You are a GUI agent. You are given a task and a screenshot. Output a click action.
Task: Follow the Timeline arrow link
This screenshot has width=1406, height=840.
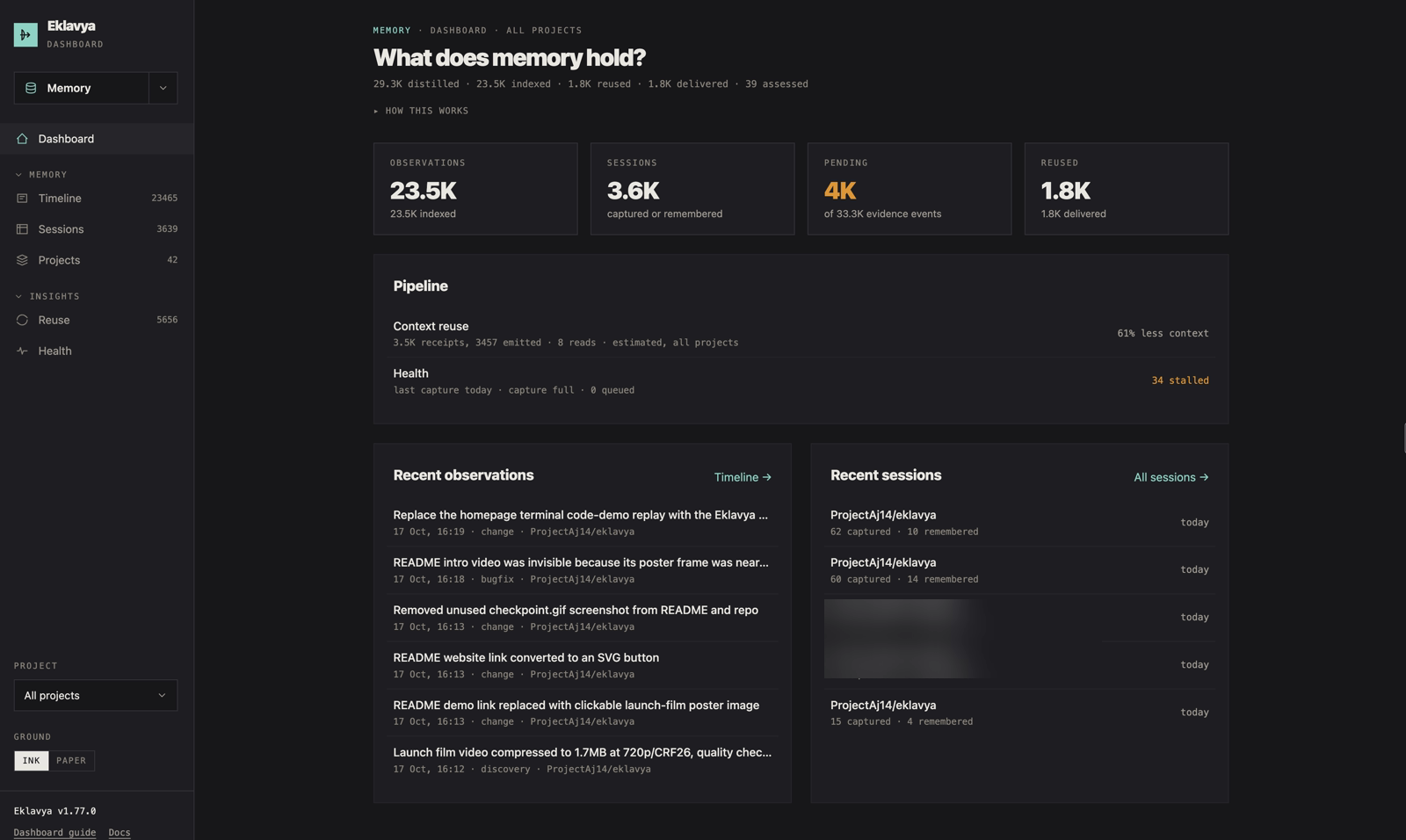[743, 477]
